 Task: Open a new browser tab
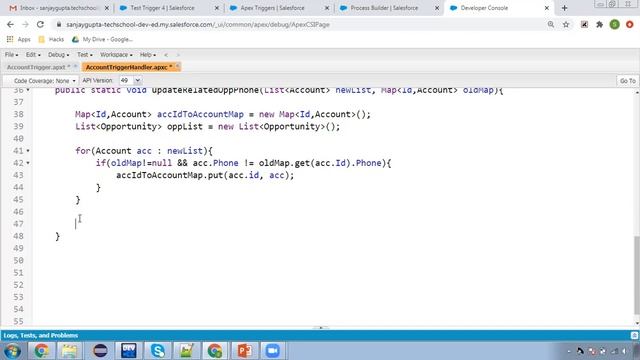coord(564,8)
